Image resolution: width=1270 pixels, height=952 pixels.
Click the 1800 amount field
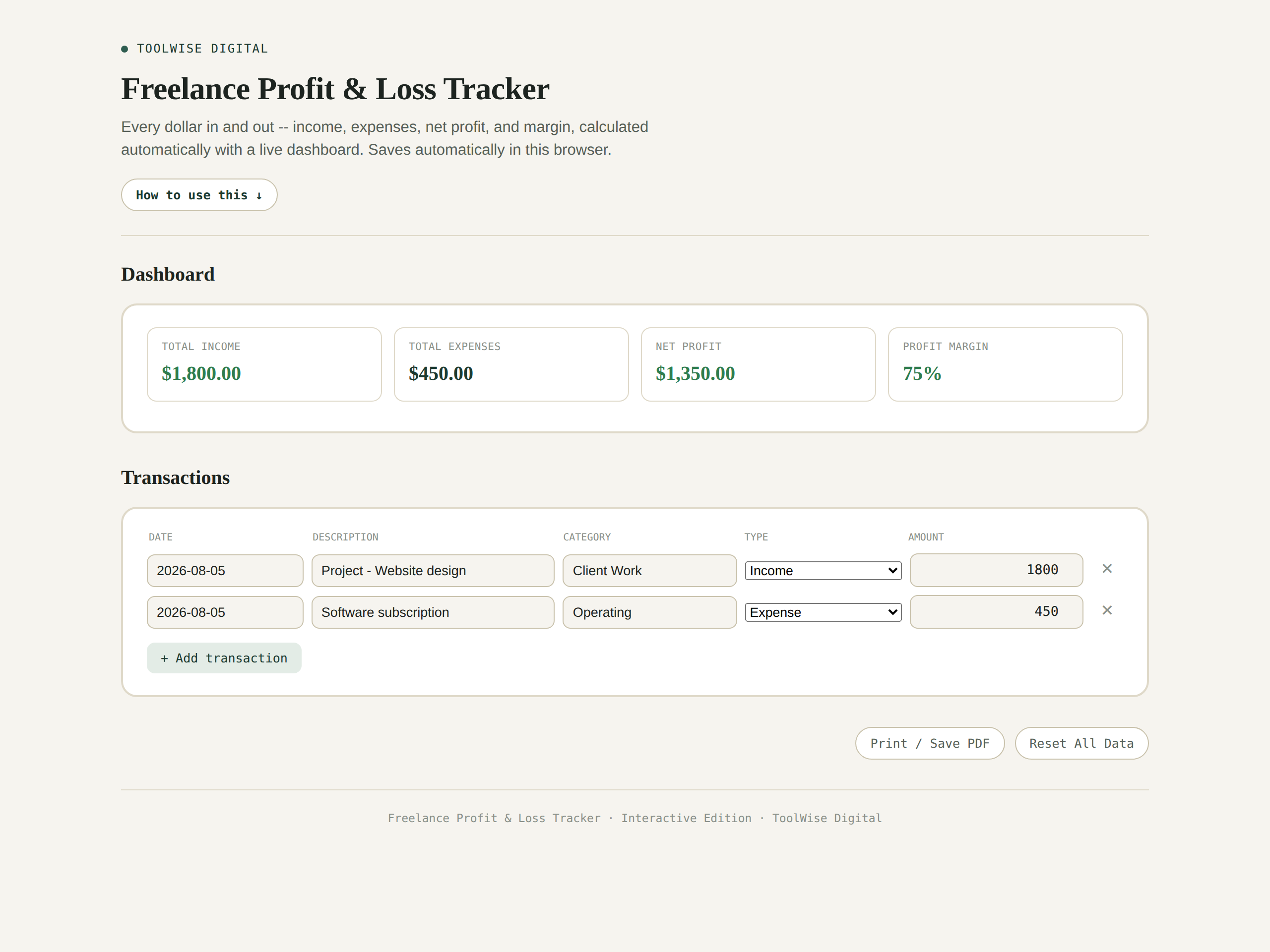point(996,570)
